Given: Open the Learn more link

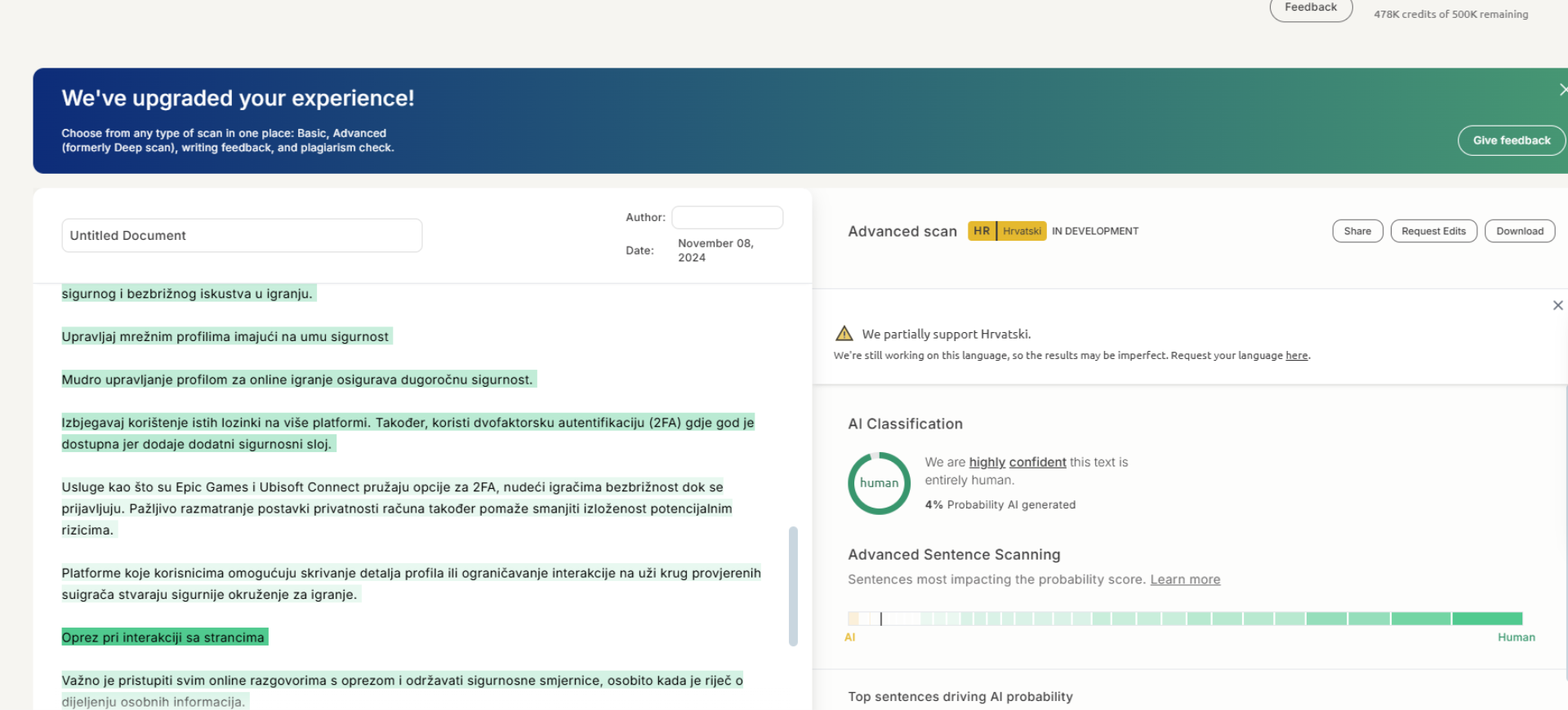Looking at the screenshot, I should 1185,579.
